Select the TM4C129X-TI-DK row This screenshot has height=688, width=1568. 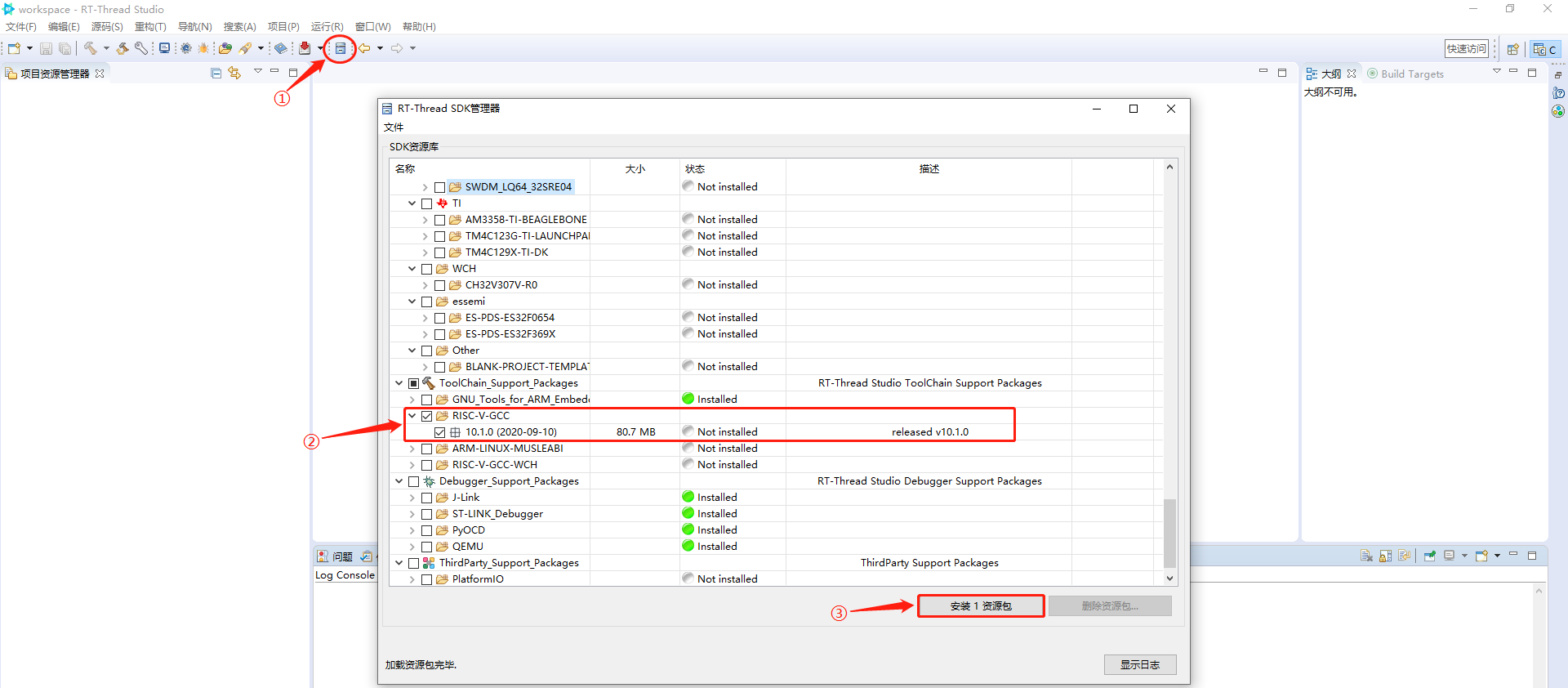pos(506,252)
